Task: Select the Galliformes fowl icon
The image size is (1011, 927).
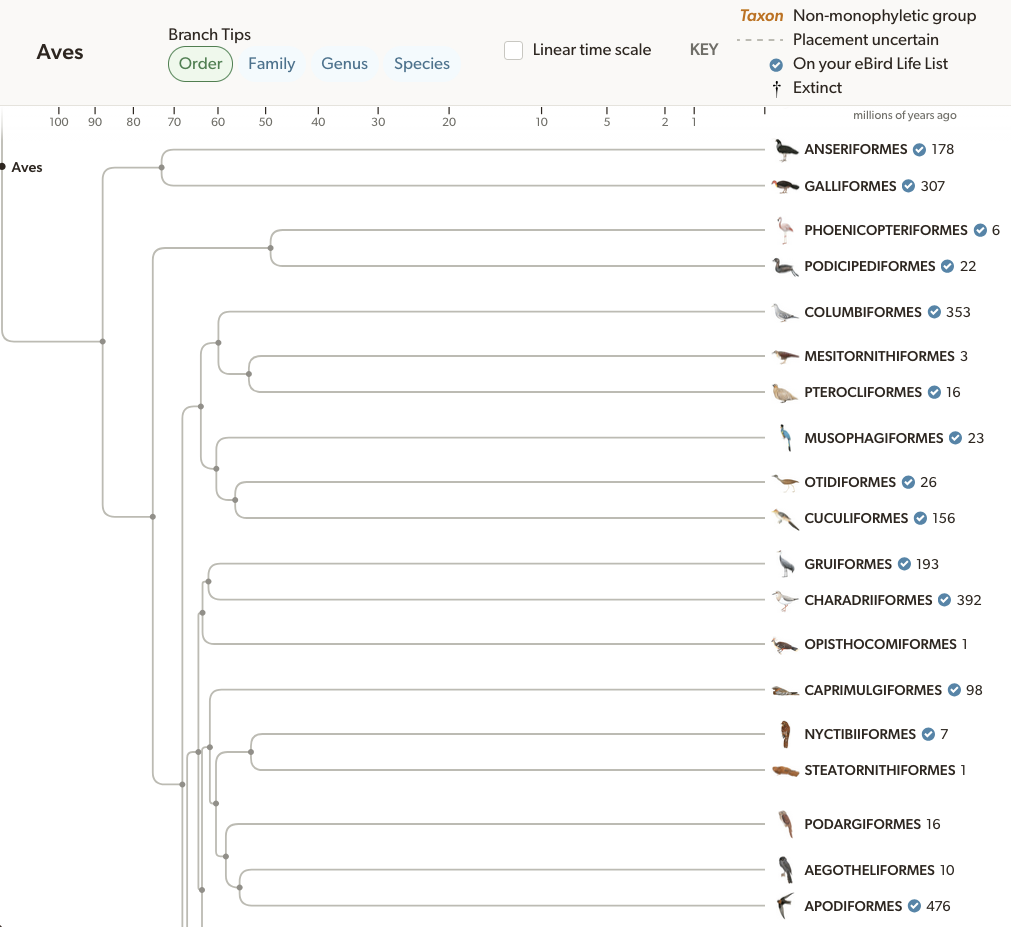Action: coord(786,185)
